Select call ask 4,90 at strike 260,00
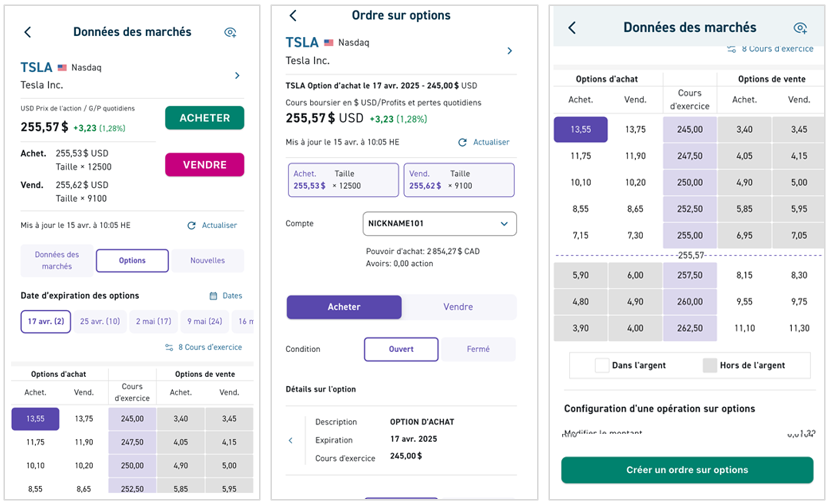Viewport: 829px width, 503px height. pos(635,302)
